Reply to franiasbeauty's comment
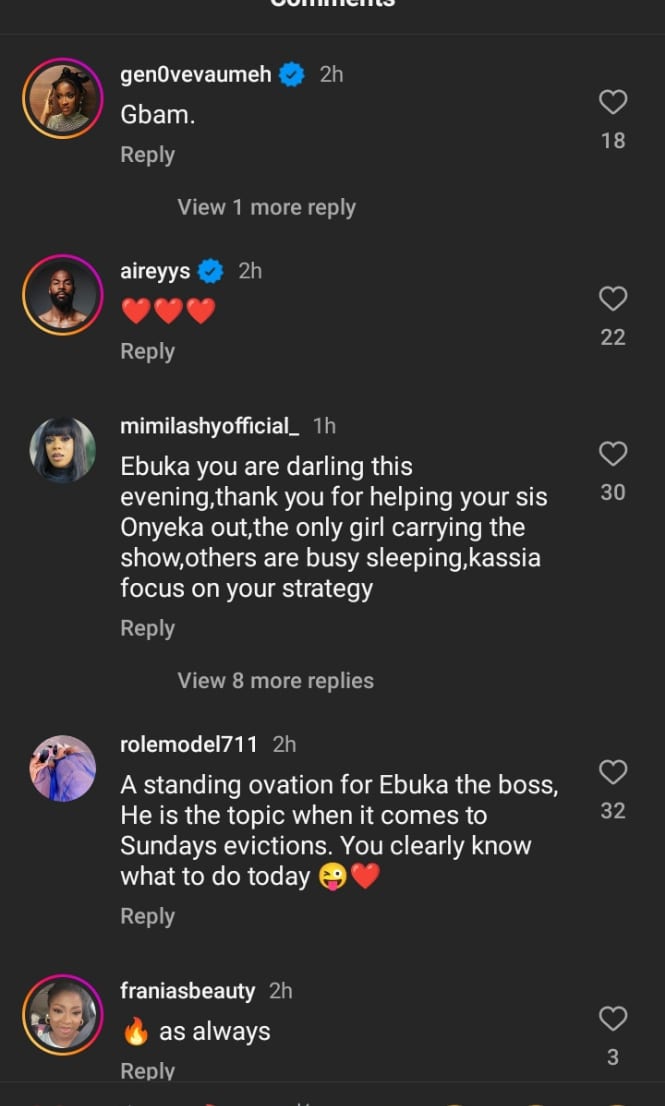The image size is (665, 1106). click(x=147, y=1071)
